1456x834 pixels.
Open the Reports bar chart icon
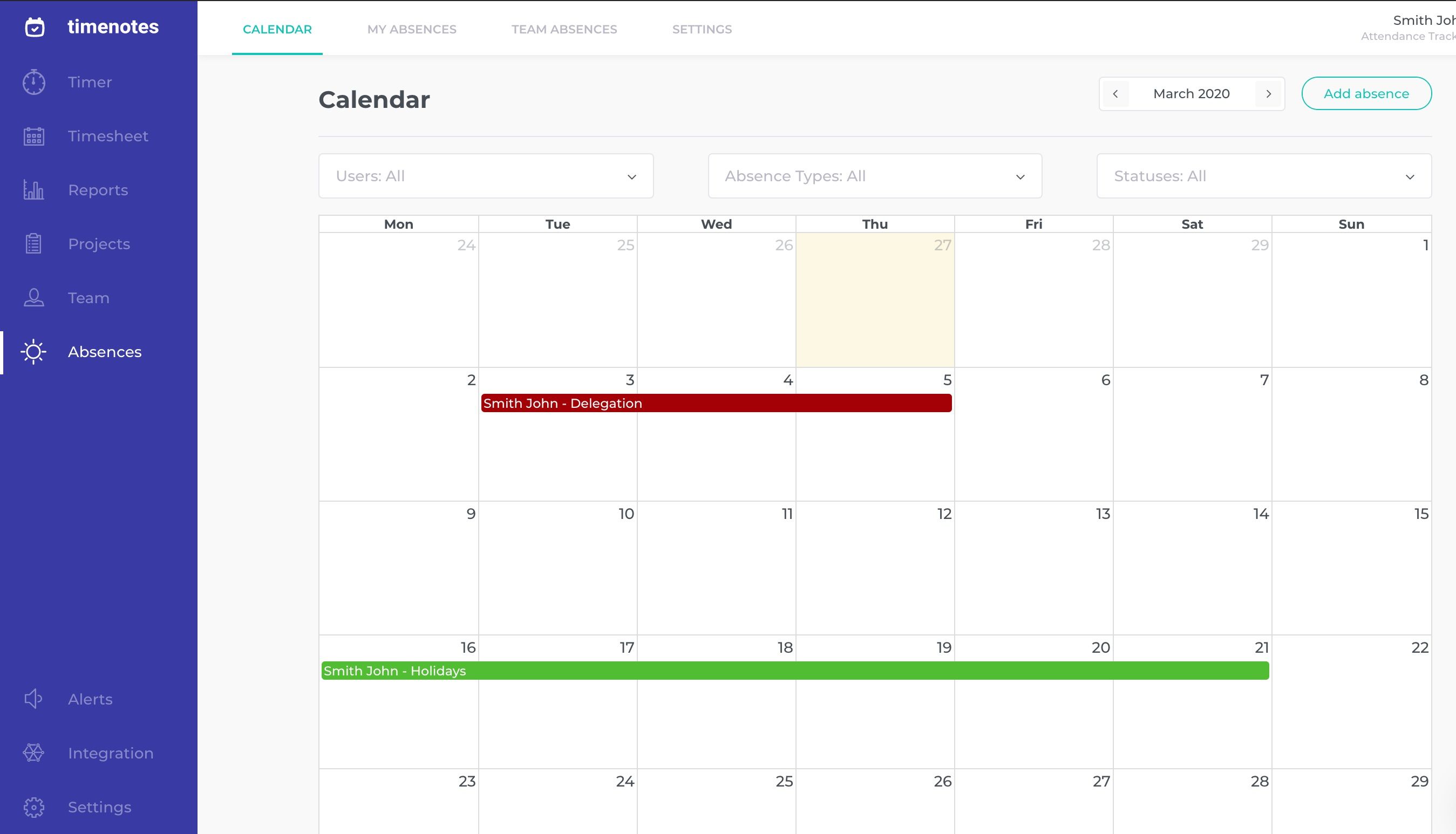34,190
